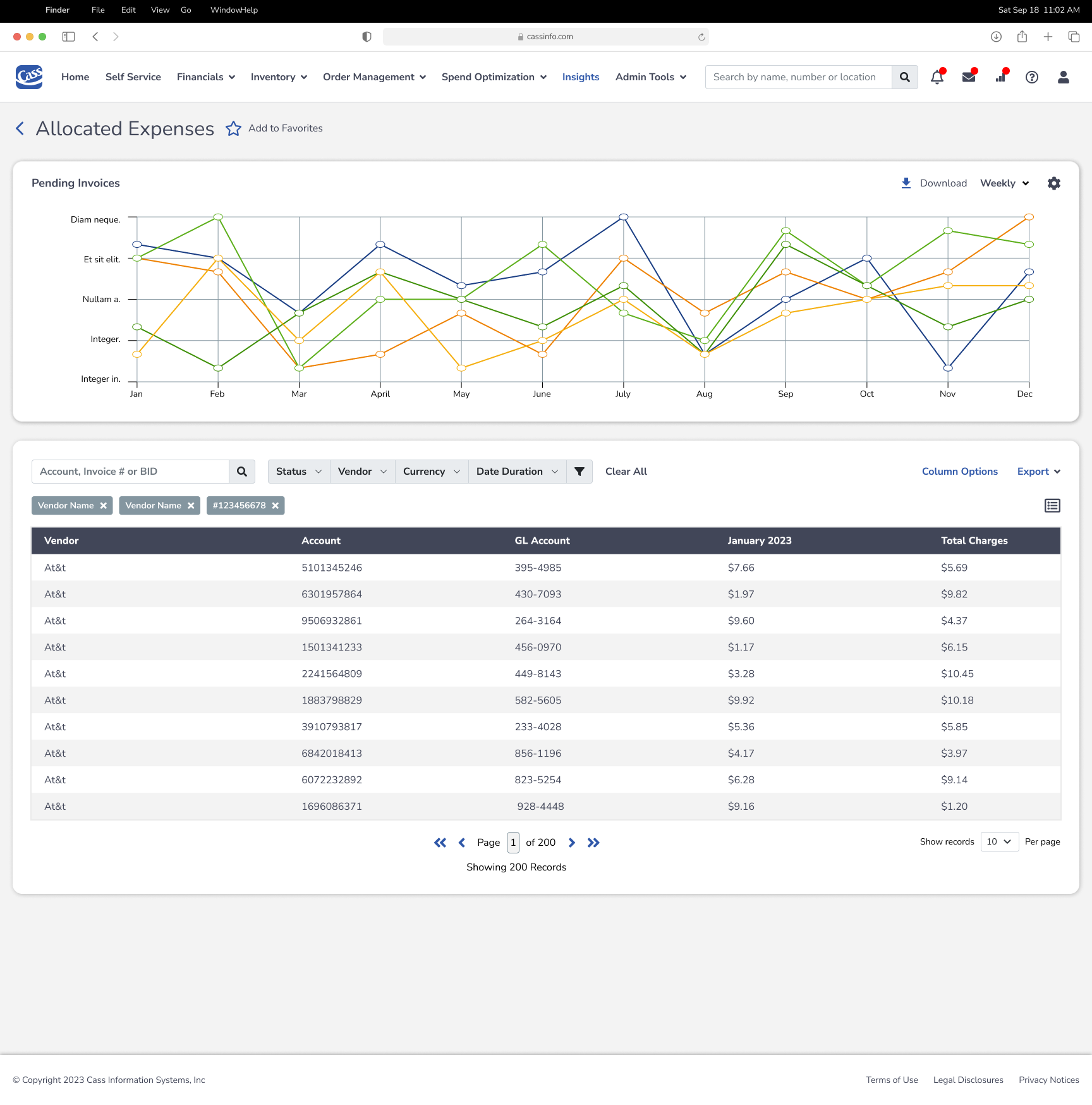Remove the first Vendor Name chip
1092x1105 pixels.
[104, 506]
